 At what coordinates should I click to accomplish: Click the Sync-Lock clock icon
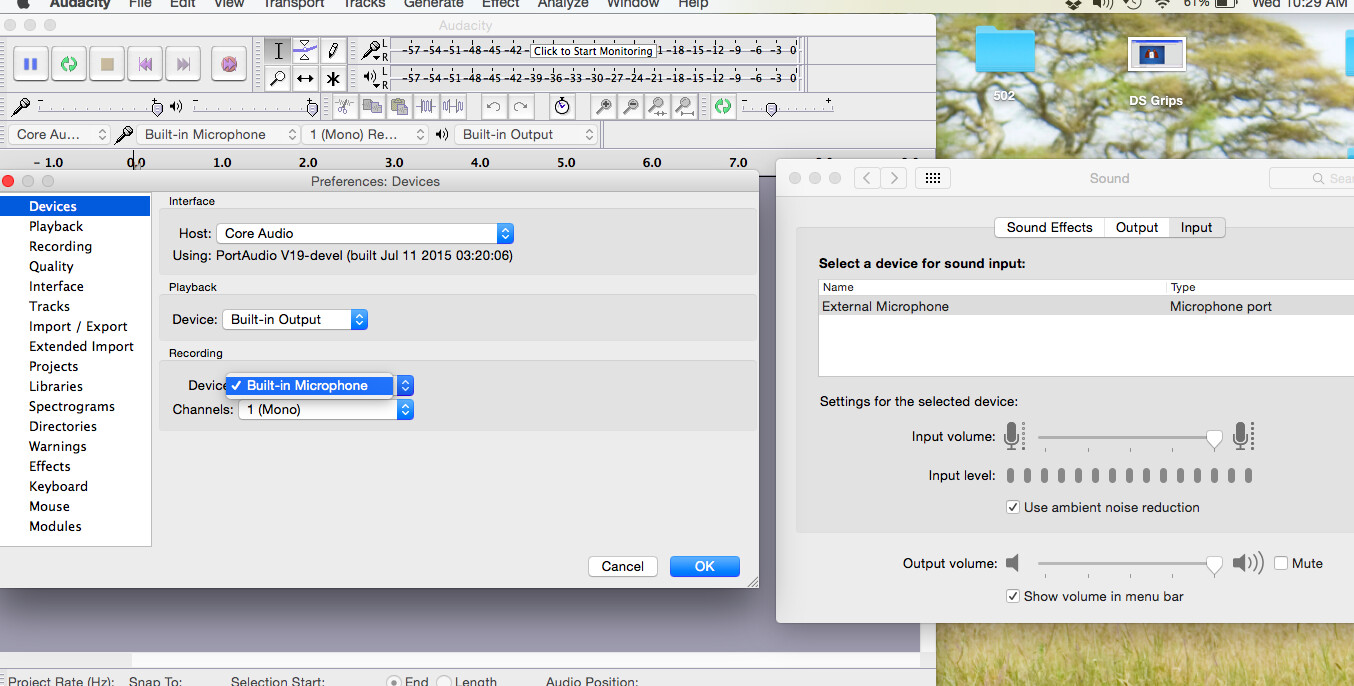562,106
